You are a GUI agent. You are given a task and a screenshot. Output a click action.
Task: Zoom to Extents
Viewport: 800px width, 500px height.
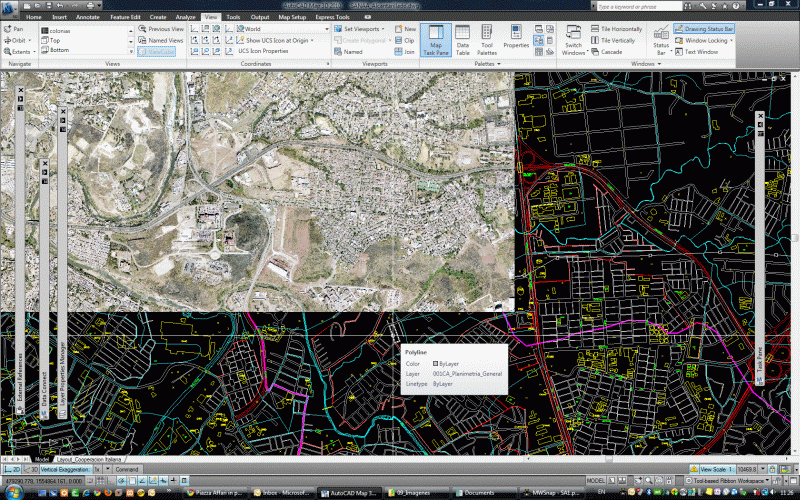(17, 52)
